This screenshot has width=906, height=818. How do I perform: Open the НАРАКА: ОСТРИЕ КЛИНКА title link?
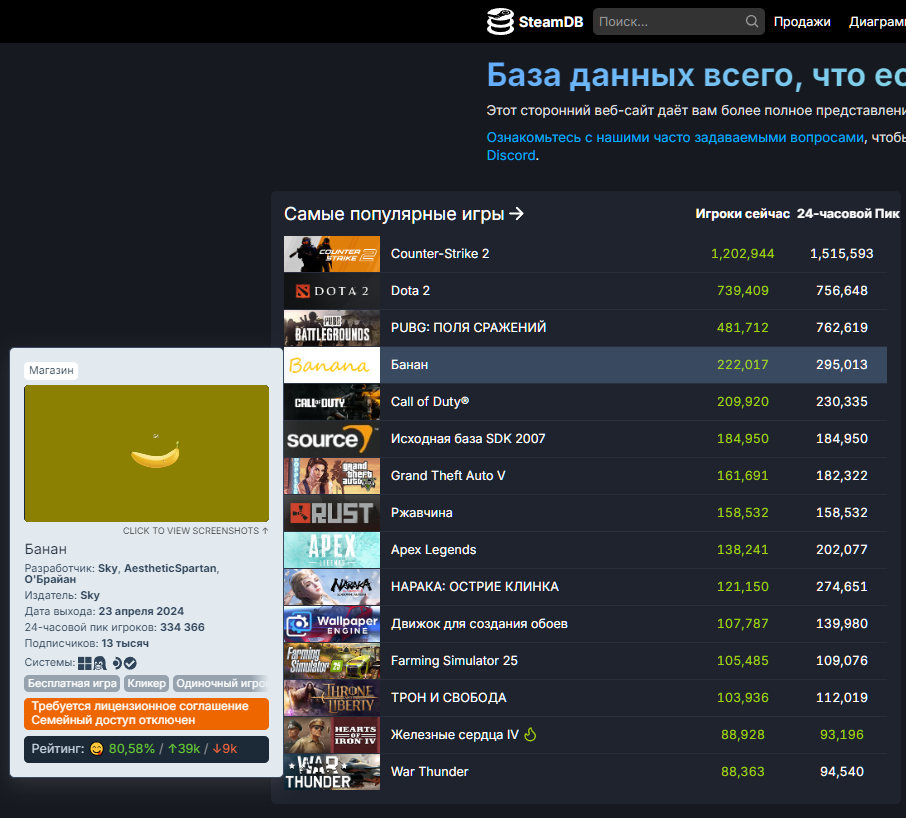click(x=474, y=586)
